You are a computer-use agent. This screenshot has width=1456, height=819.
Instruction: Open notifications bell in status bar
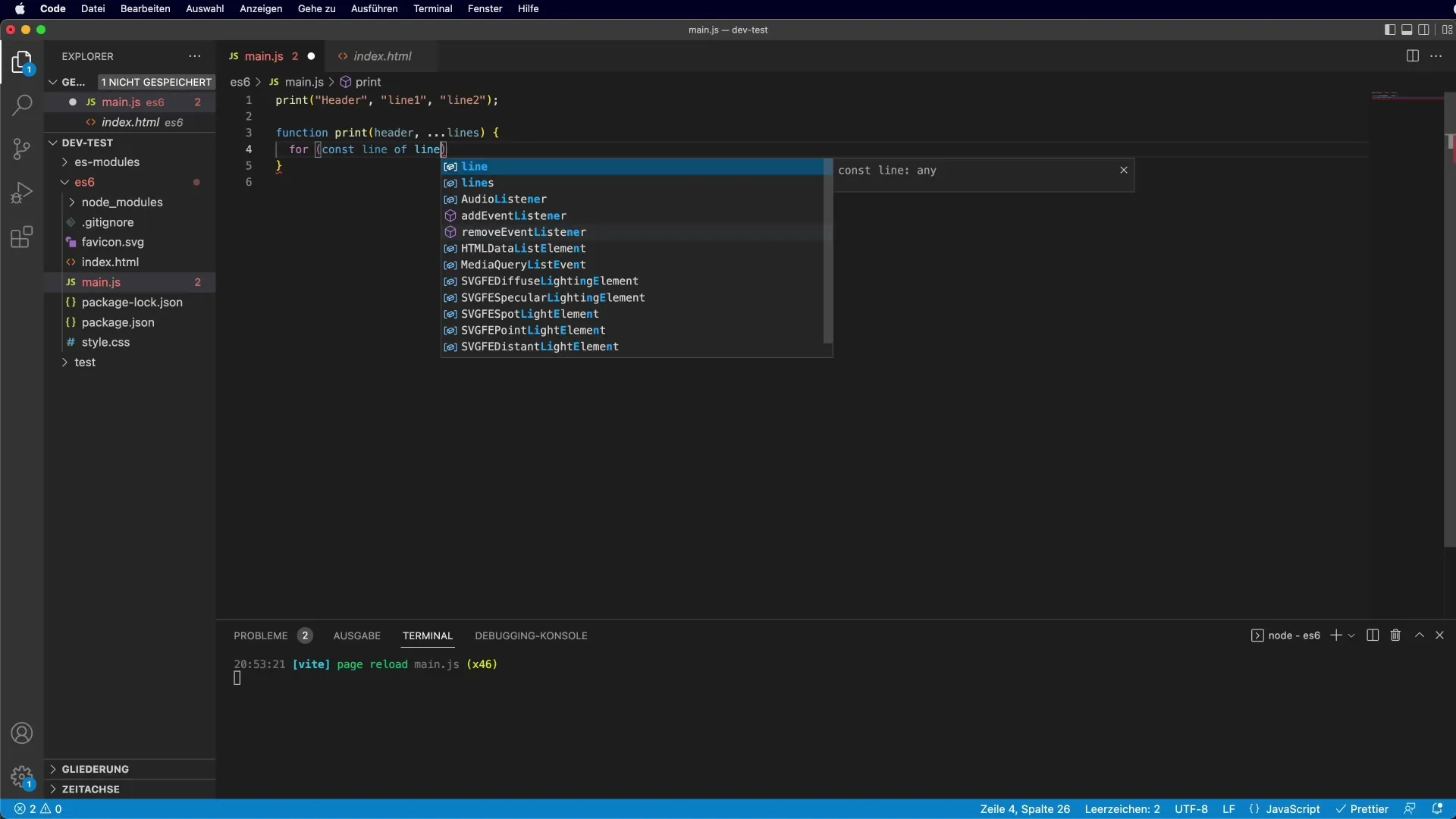pos(1437,809)
